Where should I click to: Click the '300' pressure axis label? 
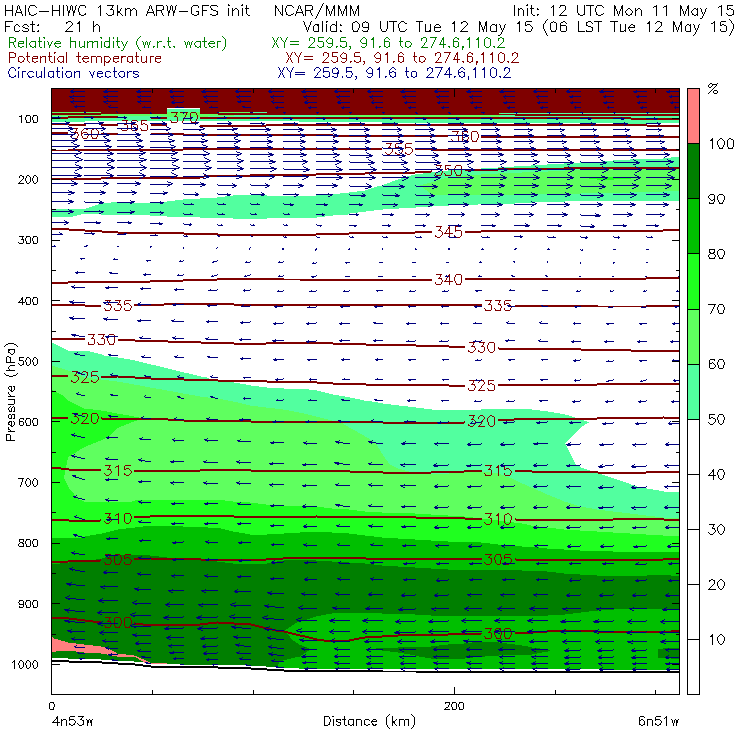[x=28, y=240]
